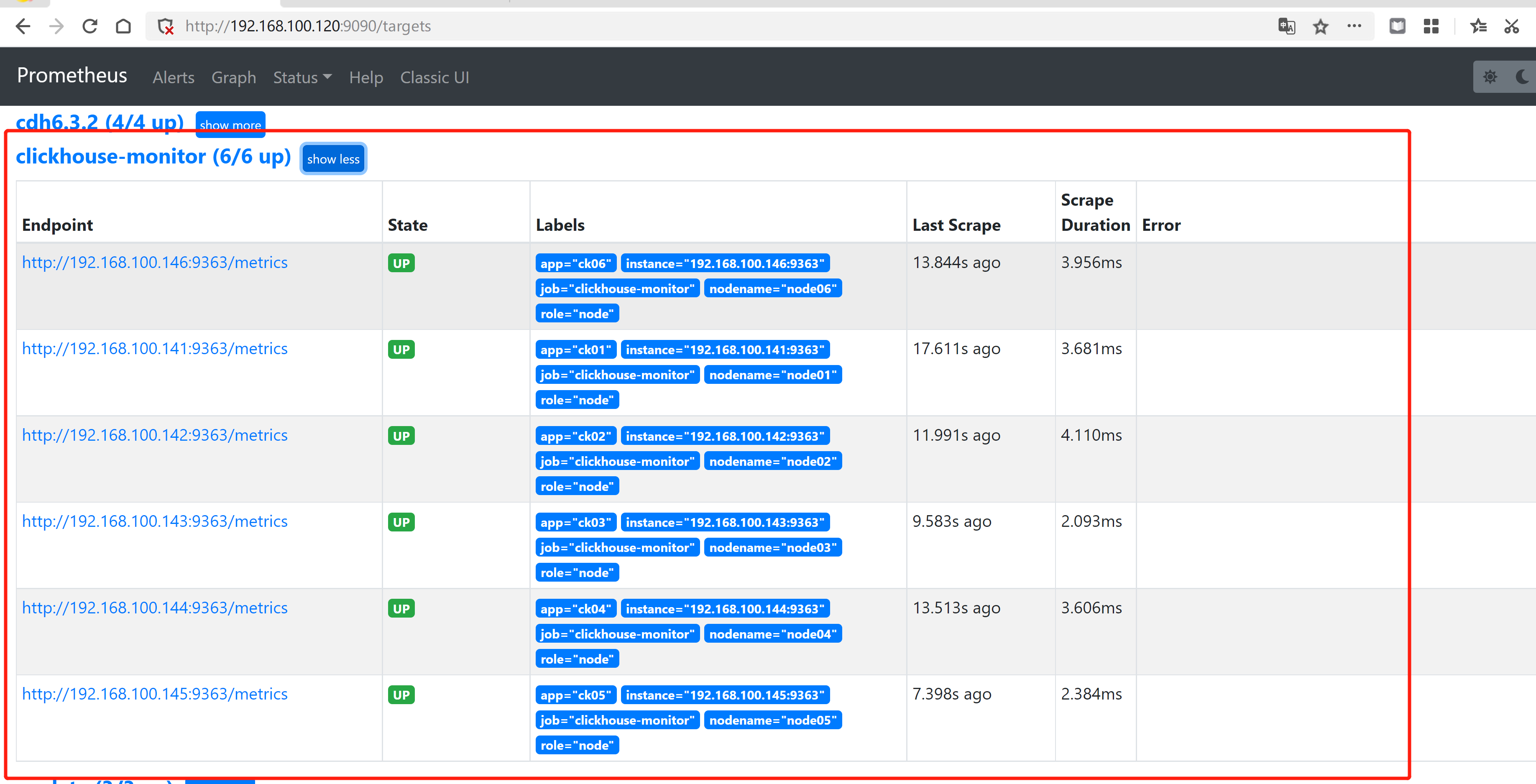Open the browser home page
The width and height of the screenshot is (1536, 784).
tap(123, 26)
